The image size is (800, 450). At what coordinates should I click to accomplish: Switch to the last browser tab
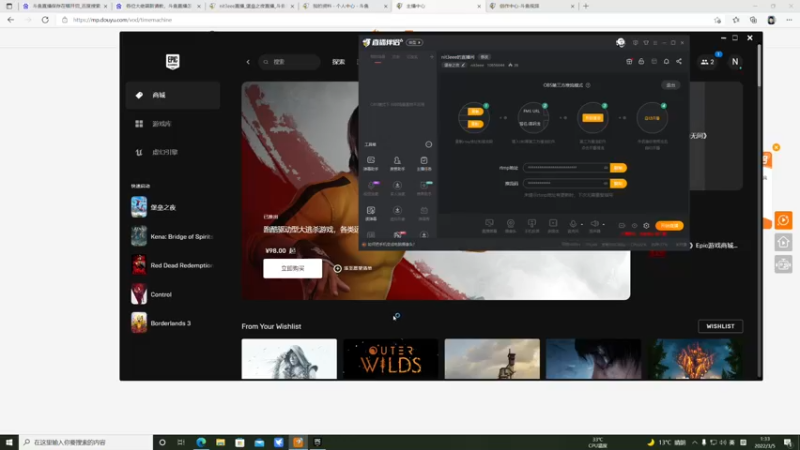[531, 6]
